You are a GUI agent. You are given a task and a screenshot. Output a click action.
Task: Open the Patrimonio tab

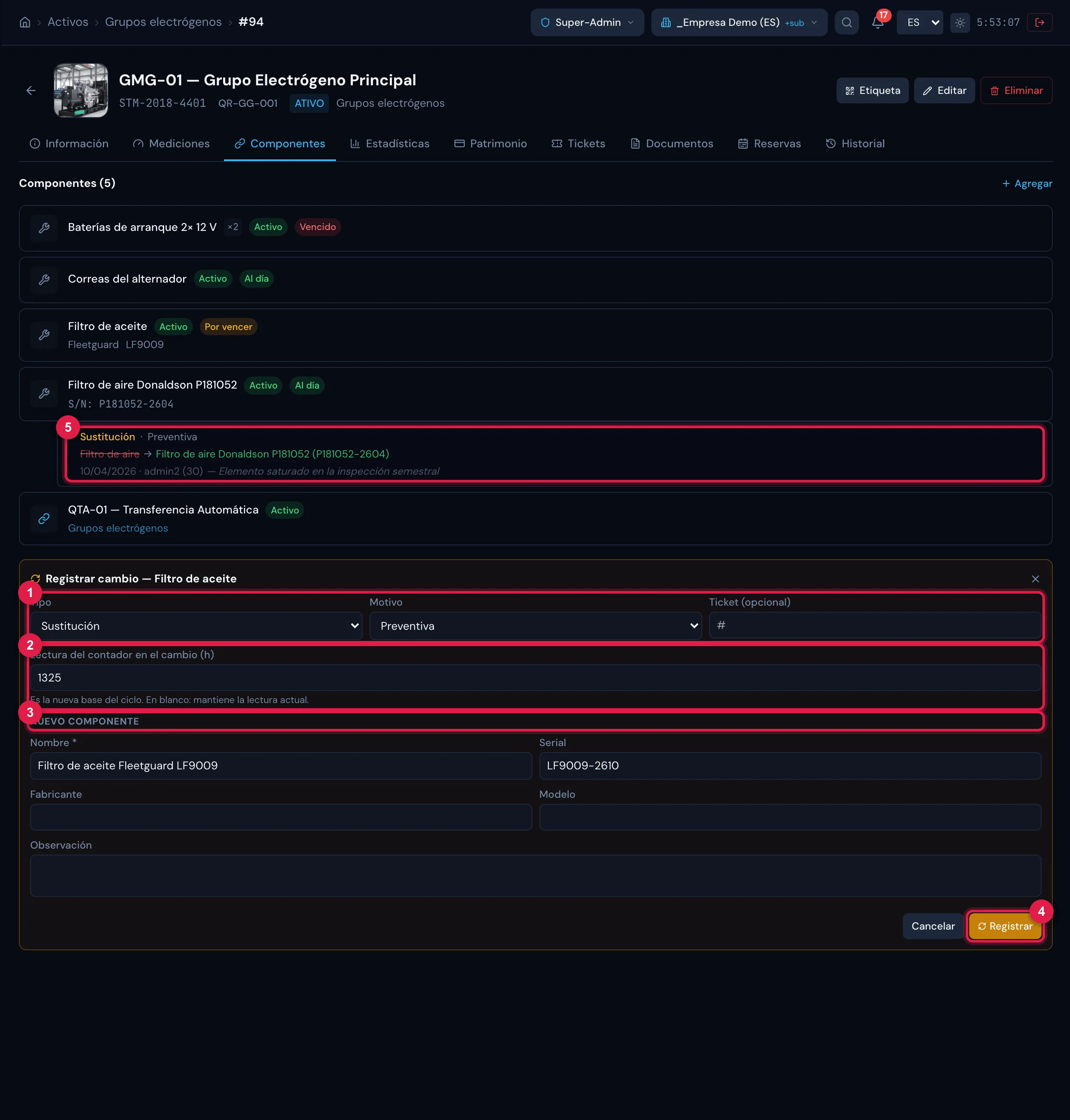point(491,144)
